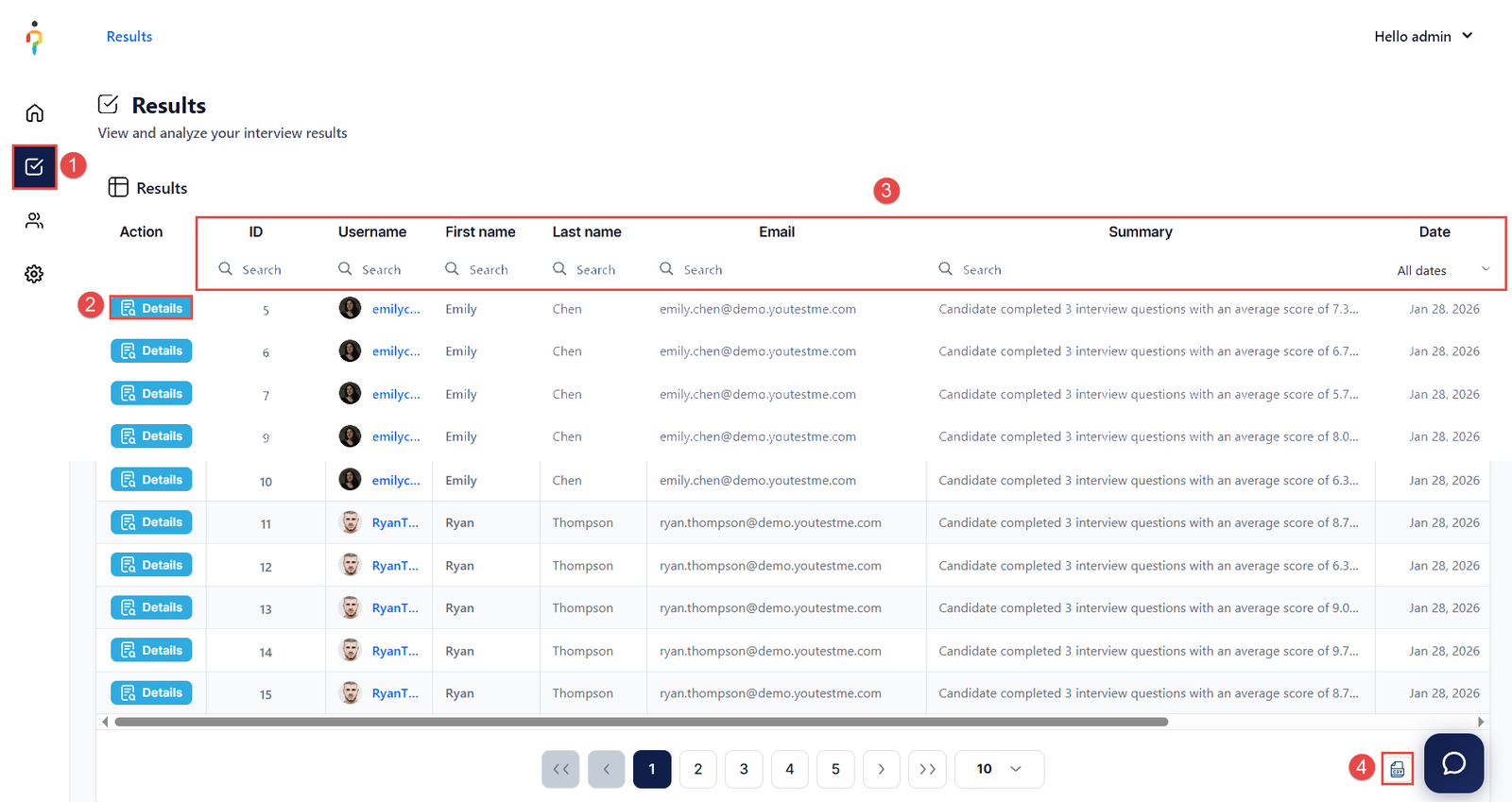Click the horizontal table scrollbar
Image resolution: width=1512 pixels, height=802 pixels.
(641, 722)
